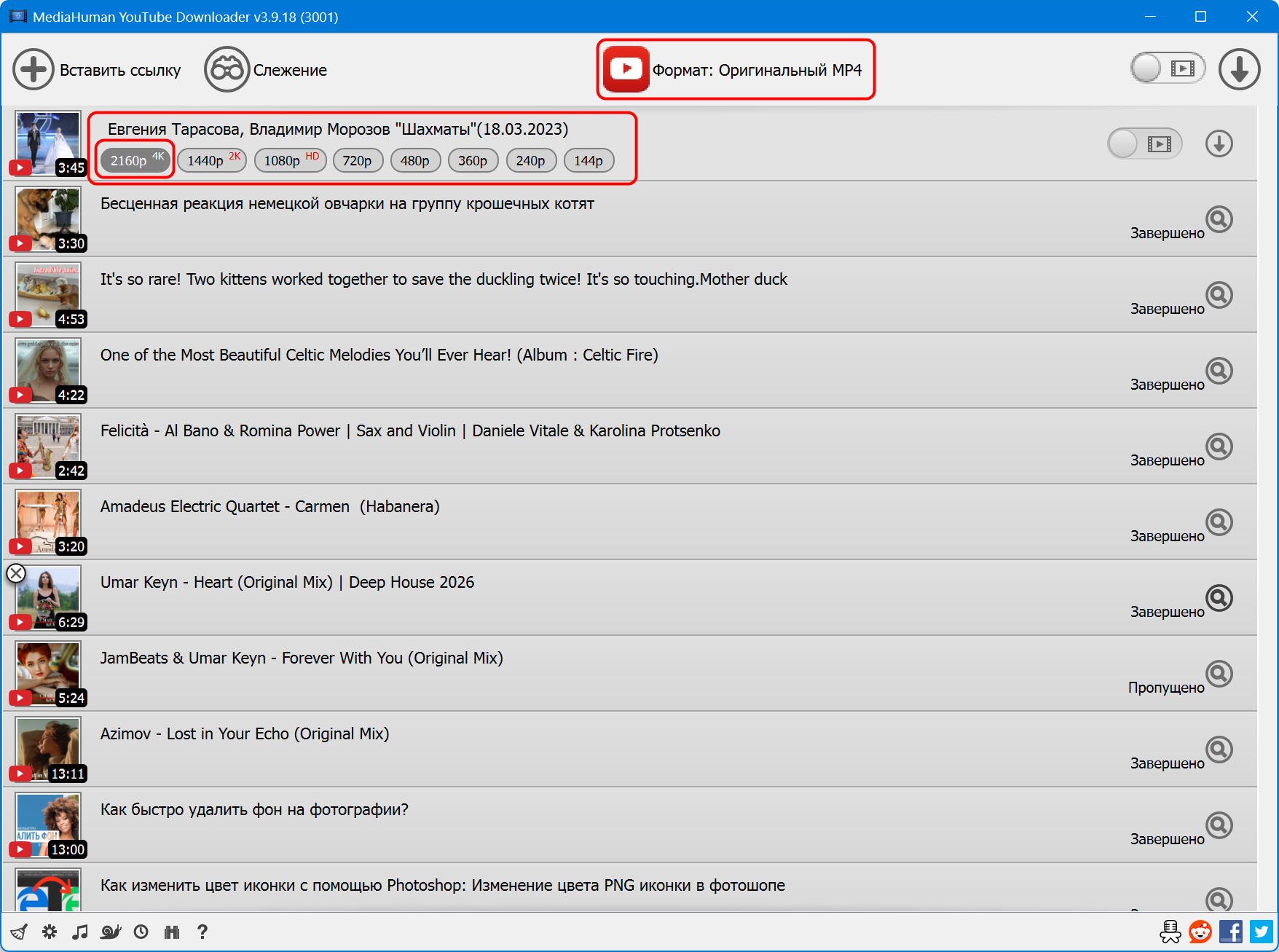Open the clock history icon
This screenshot has height=952, width=1279.
tap(141, 932)
